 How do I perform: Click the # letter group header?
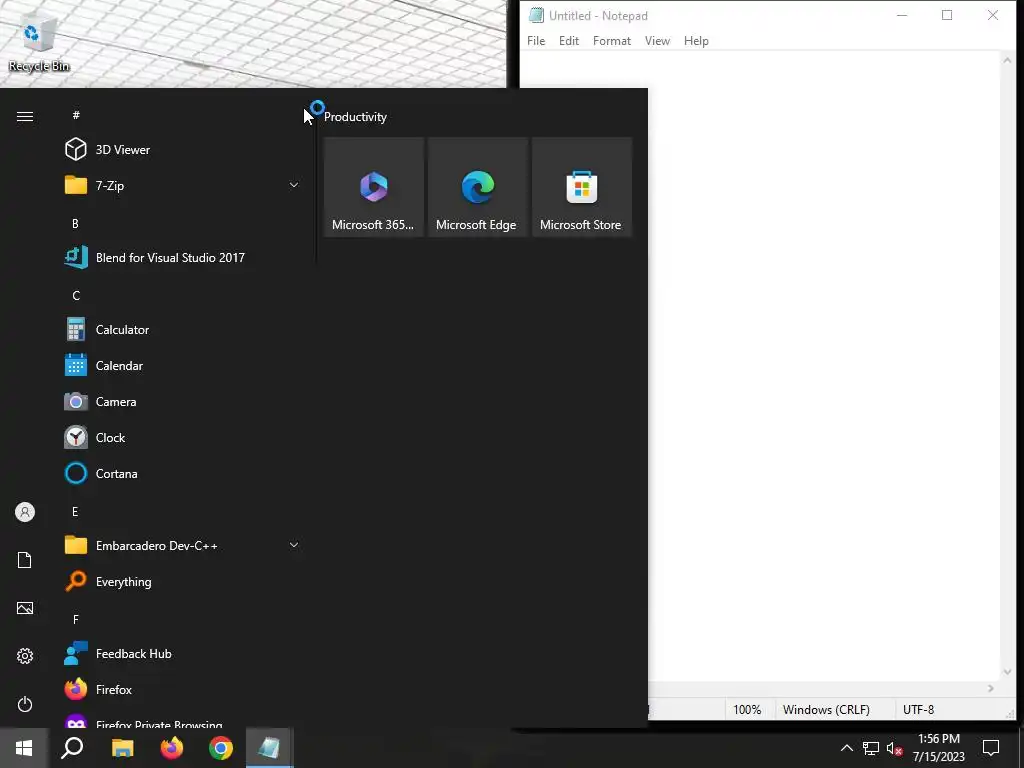pyautogui.click(x=76, y=115)
